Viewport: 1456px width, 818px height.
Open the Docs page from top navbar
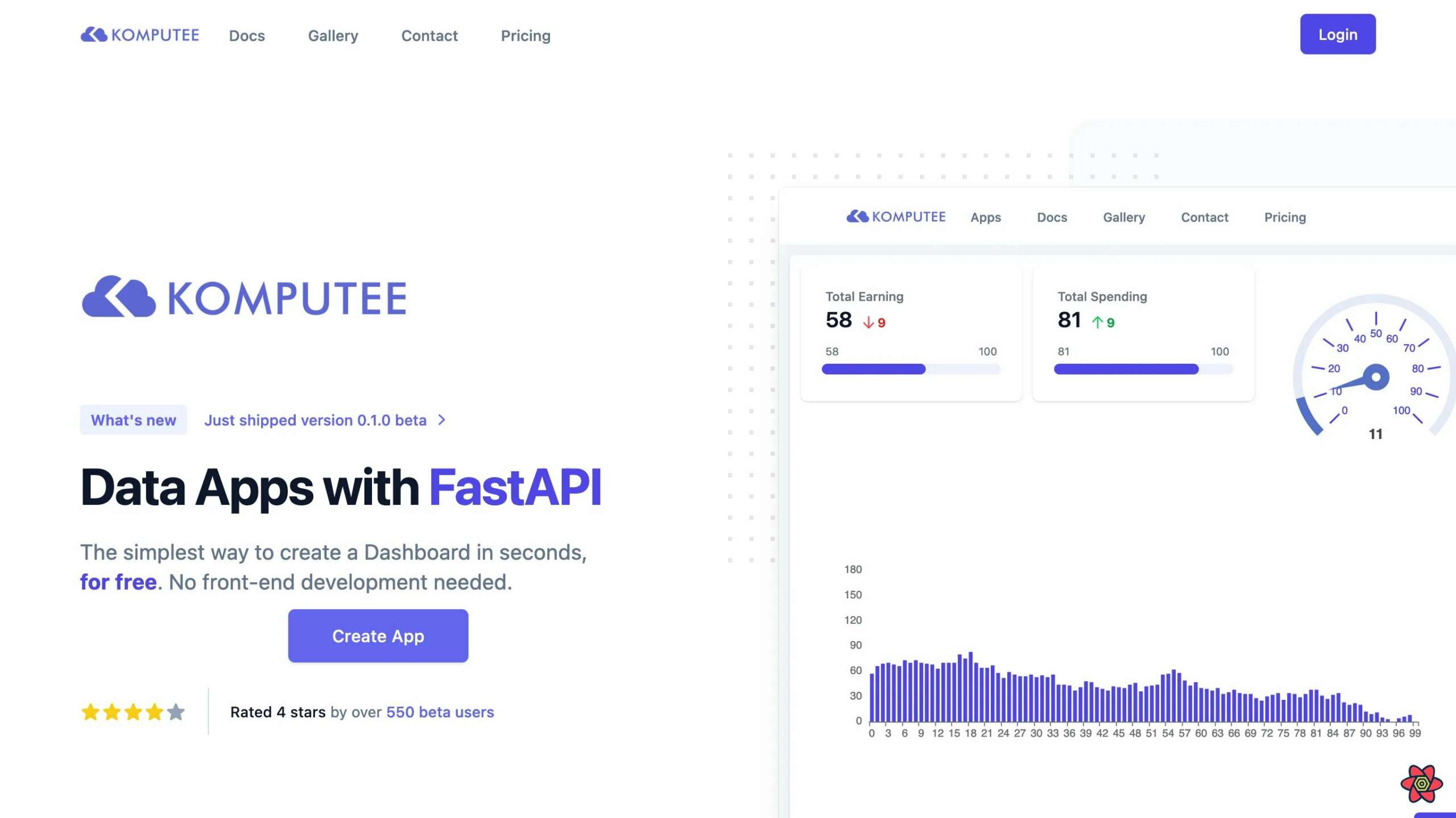point(247,36)
